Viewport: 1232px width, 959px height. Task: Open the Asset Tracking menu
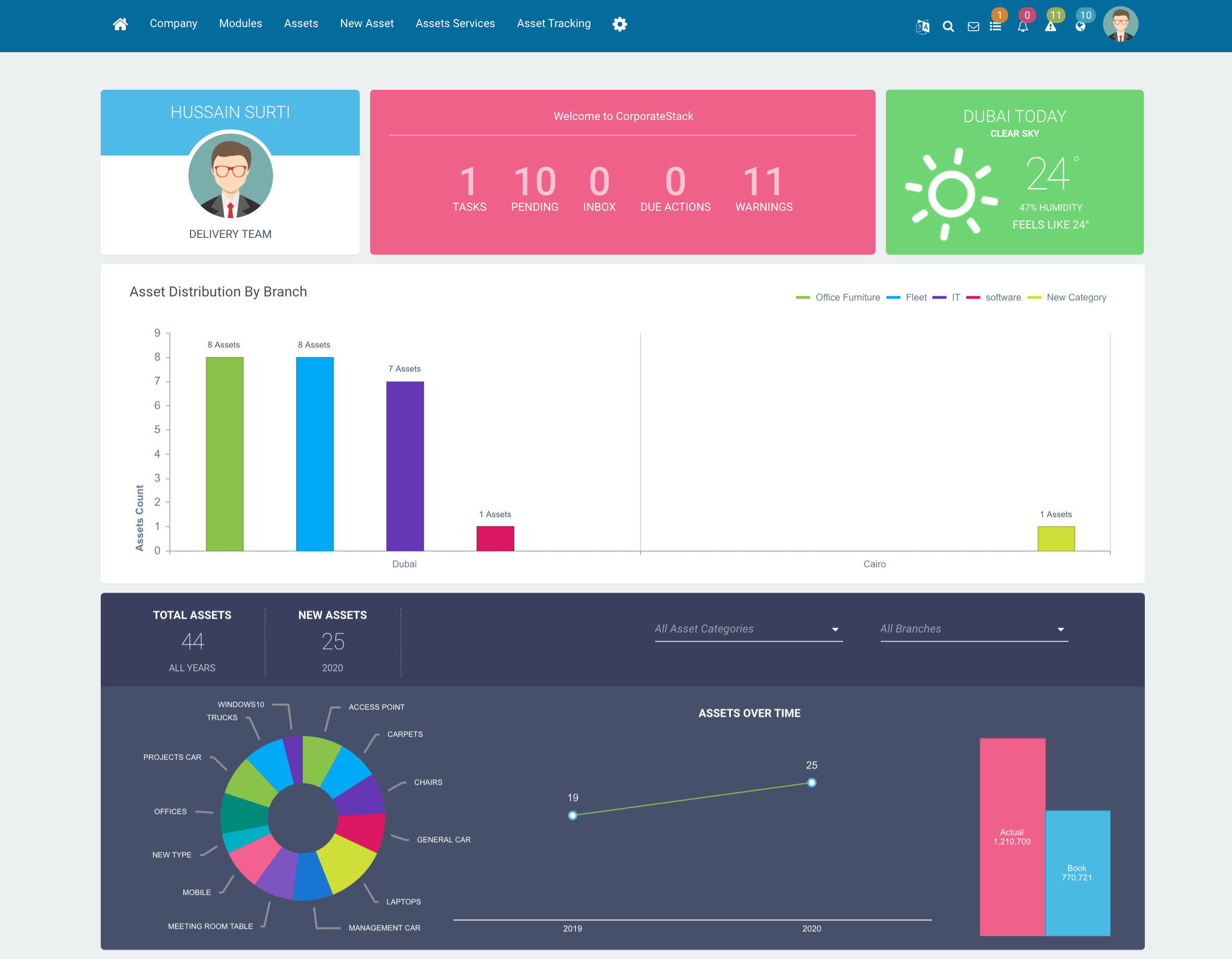553,23
